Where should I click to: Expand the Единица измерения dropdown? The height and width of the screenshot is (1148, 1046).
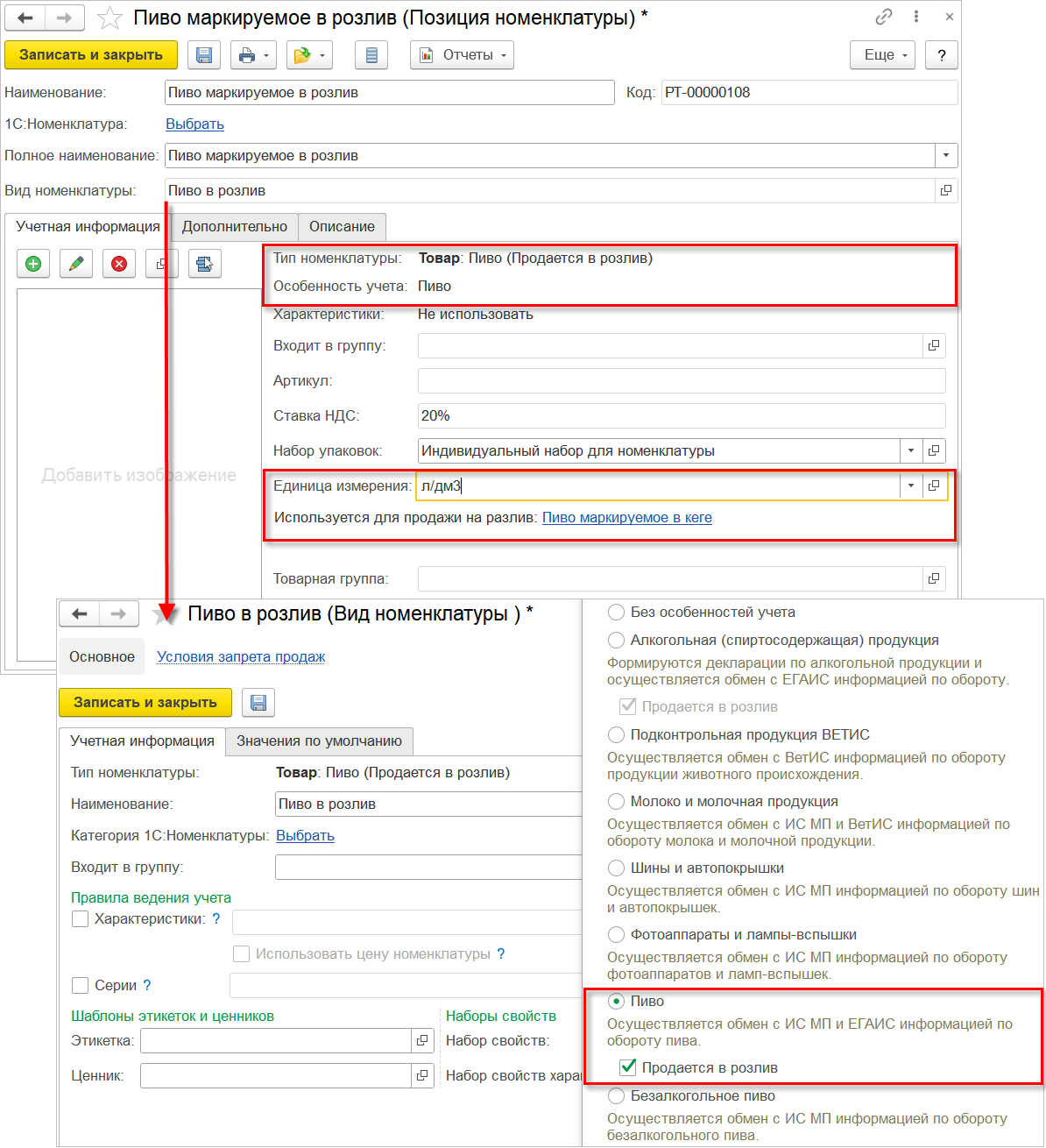911,485
